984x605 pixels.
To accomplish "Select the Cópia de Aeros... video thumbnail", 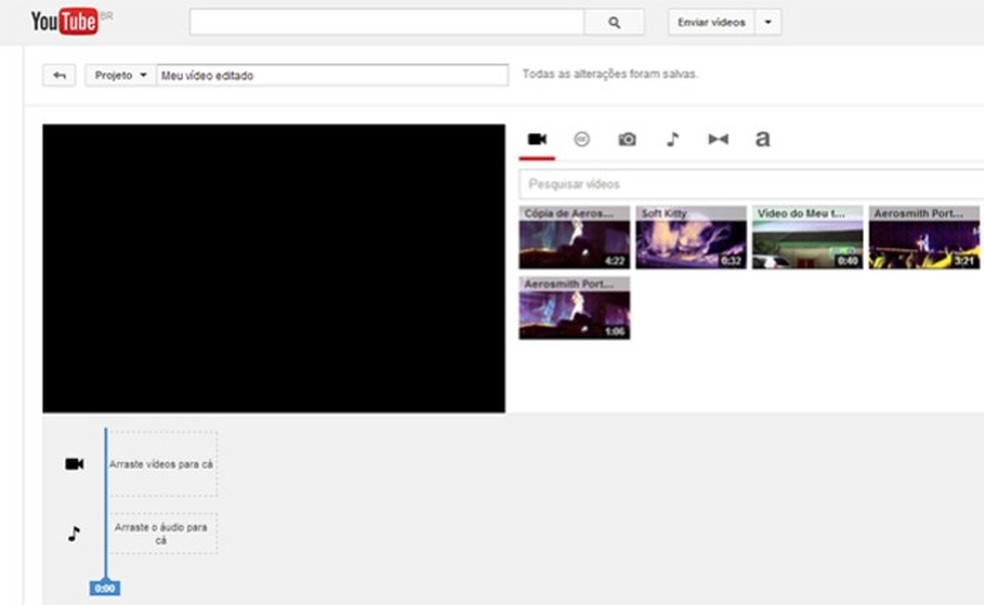I will [x=574, y=237].
